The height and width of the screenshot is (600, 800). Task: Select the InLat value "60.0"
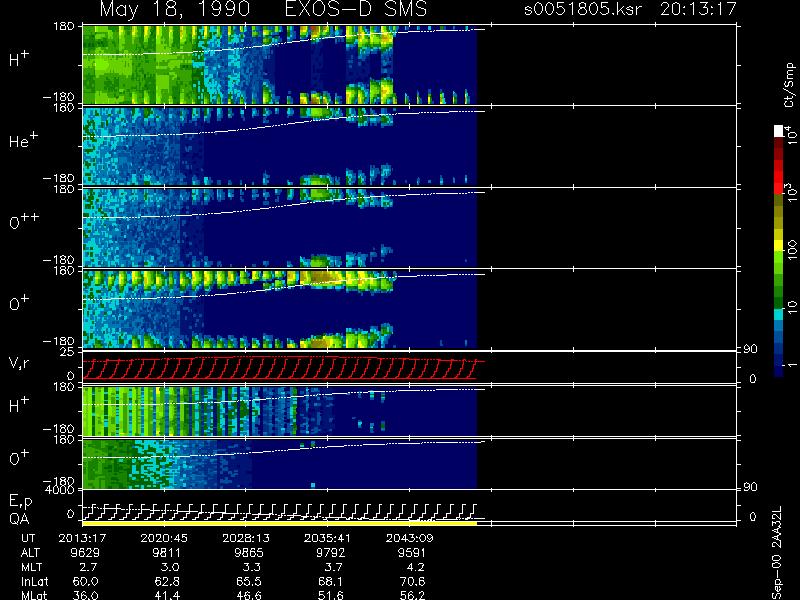click(x=85, y=581)
